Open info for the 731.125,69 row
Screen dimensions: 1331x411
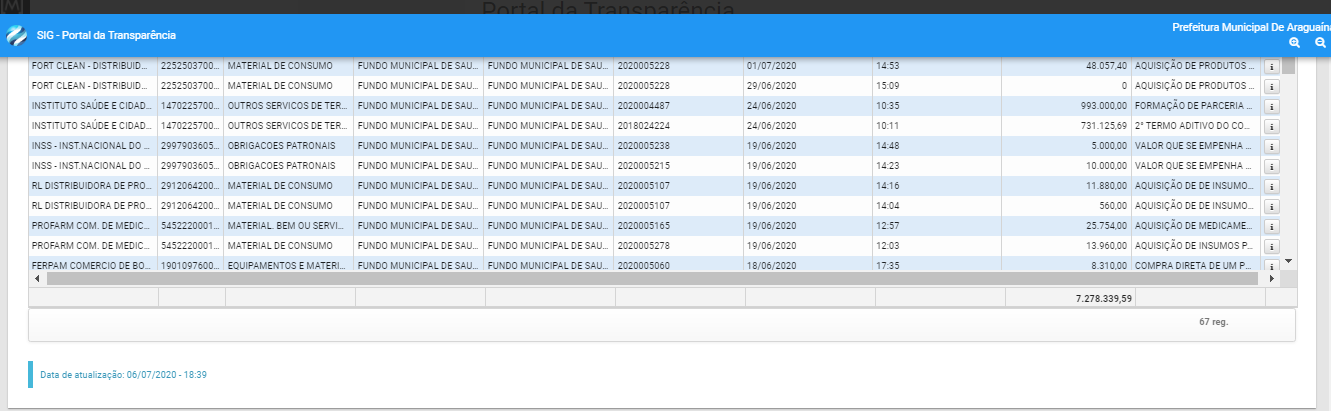click(x=1272, y=126)
